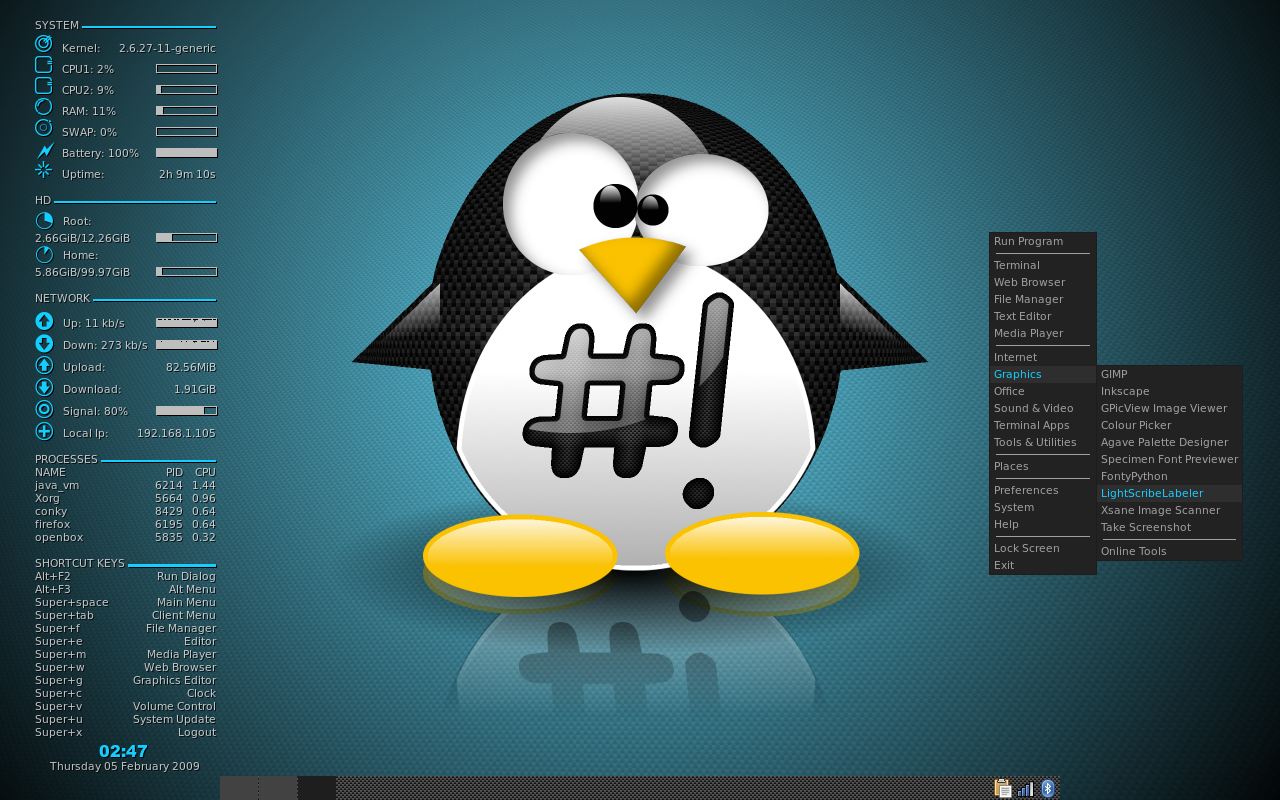Image resolution: width=1280 pixels, height=800 pixels.
Task: Open Xsane Image Scanner
Action: [1170, 510]
